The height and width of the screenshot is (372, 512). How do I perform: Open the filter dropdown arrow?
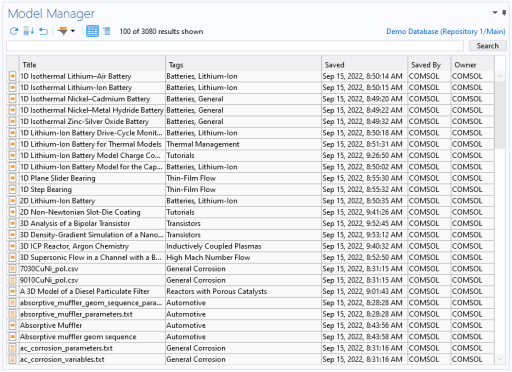[73, 31]
